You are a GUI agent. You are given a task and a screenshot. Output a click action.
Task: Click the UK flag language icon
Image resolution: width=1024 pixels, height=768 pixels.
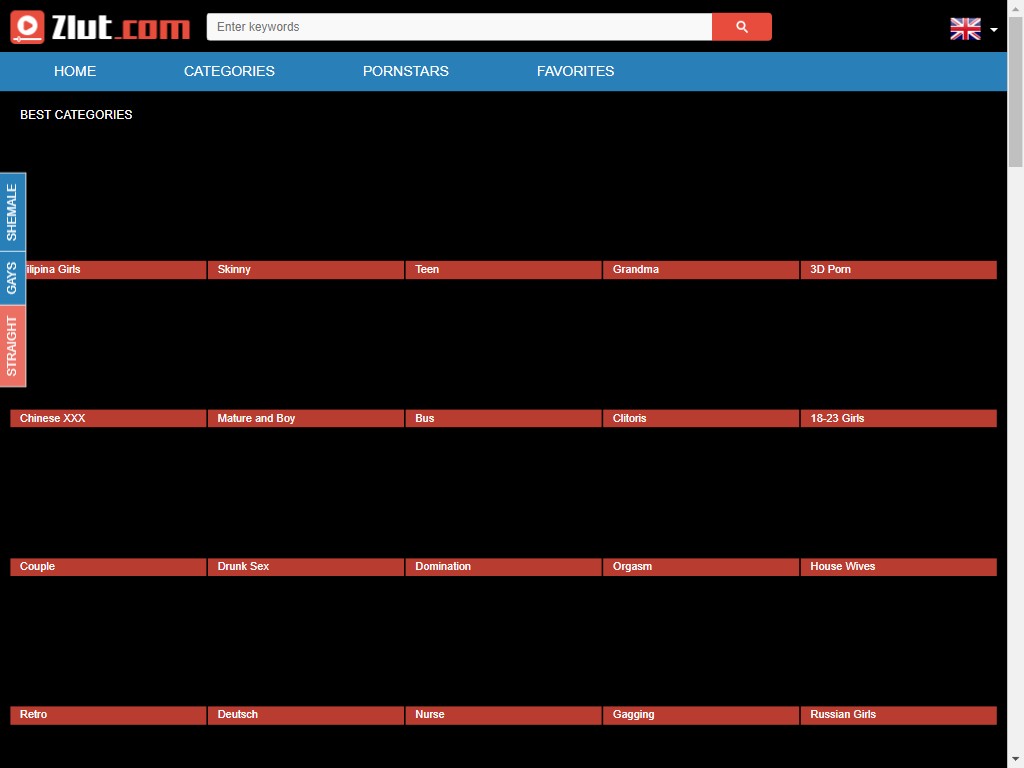[x=965, y=29]
